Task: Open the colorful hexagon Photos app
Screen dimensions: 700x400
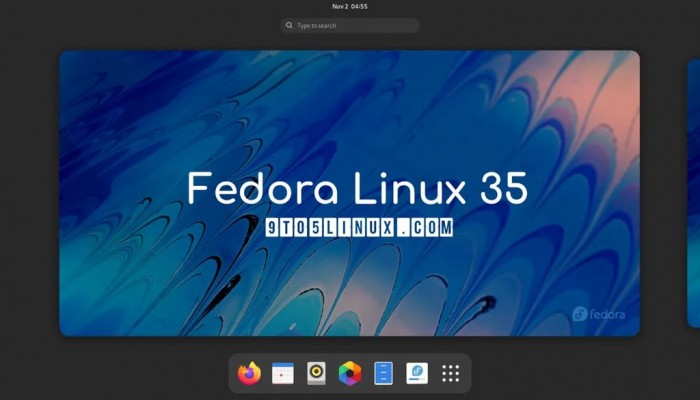Action: point(350,373)
